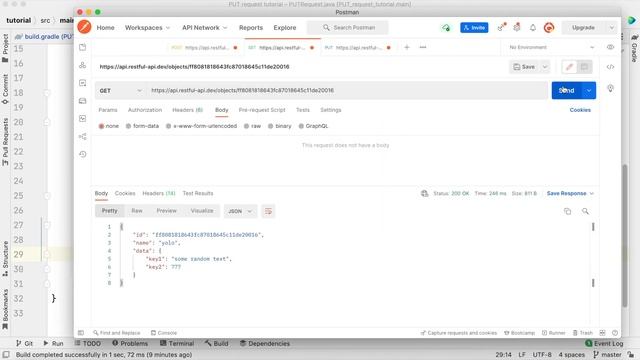
Task: Switch to the Raw response view
Action: [137, 211]
